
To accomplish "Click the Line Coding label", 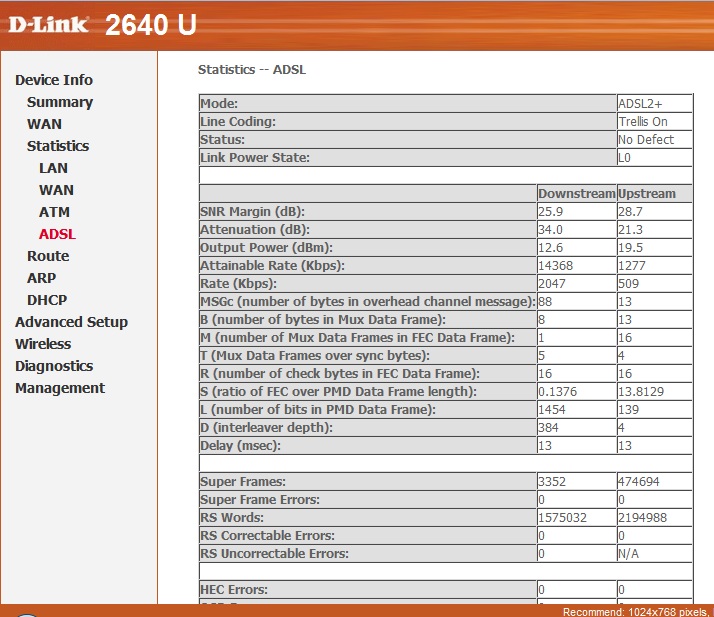I will tap(238, 122).
